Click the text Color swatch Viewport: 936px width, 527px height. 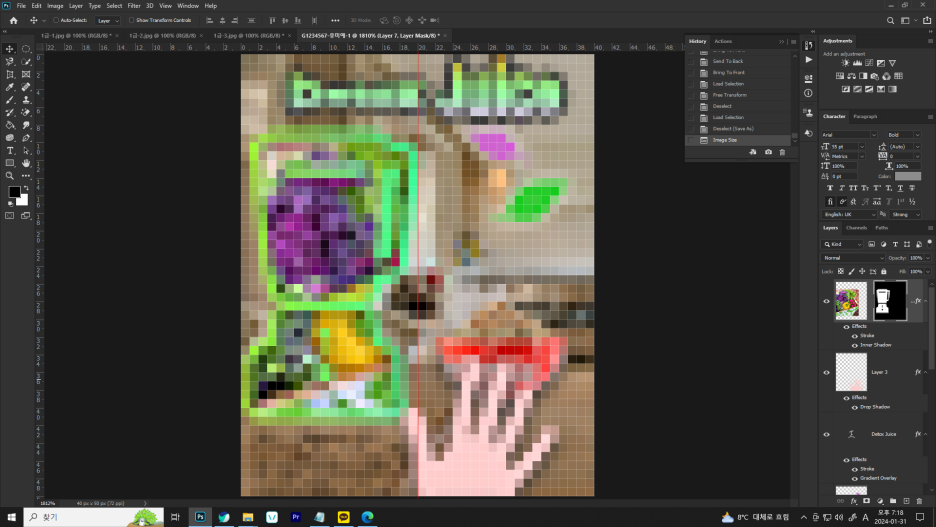pos(907,177)
